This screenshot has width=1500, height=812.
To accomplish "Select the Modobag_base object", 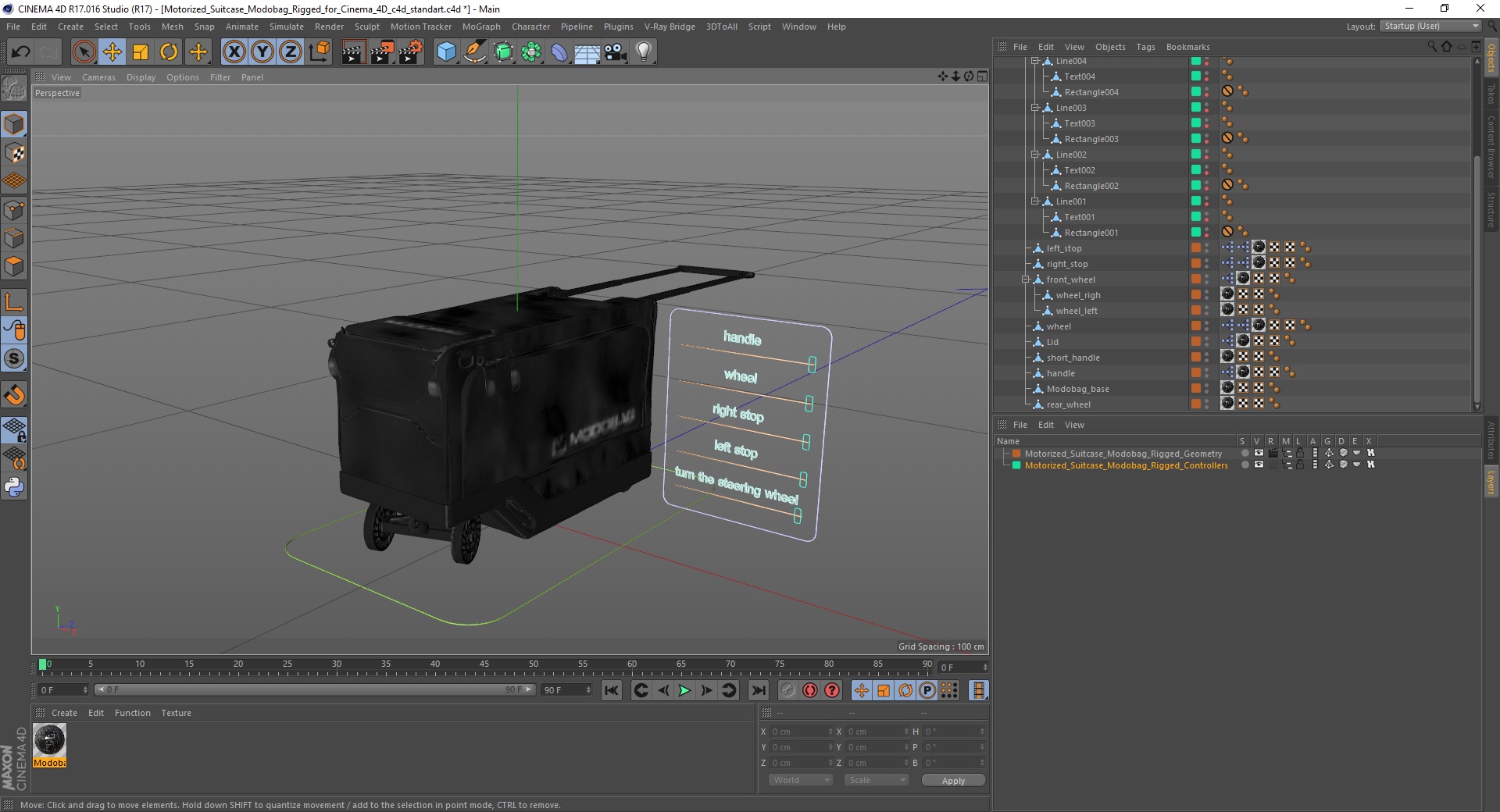I will pyautogui.click(x=1077, y=389).
